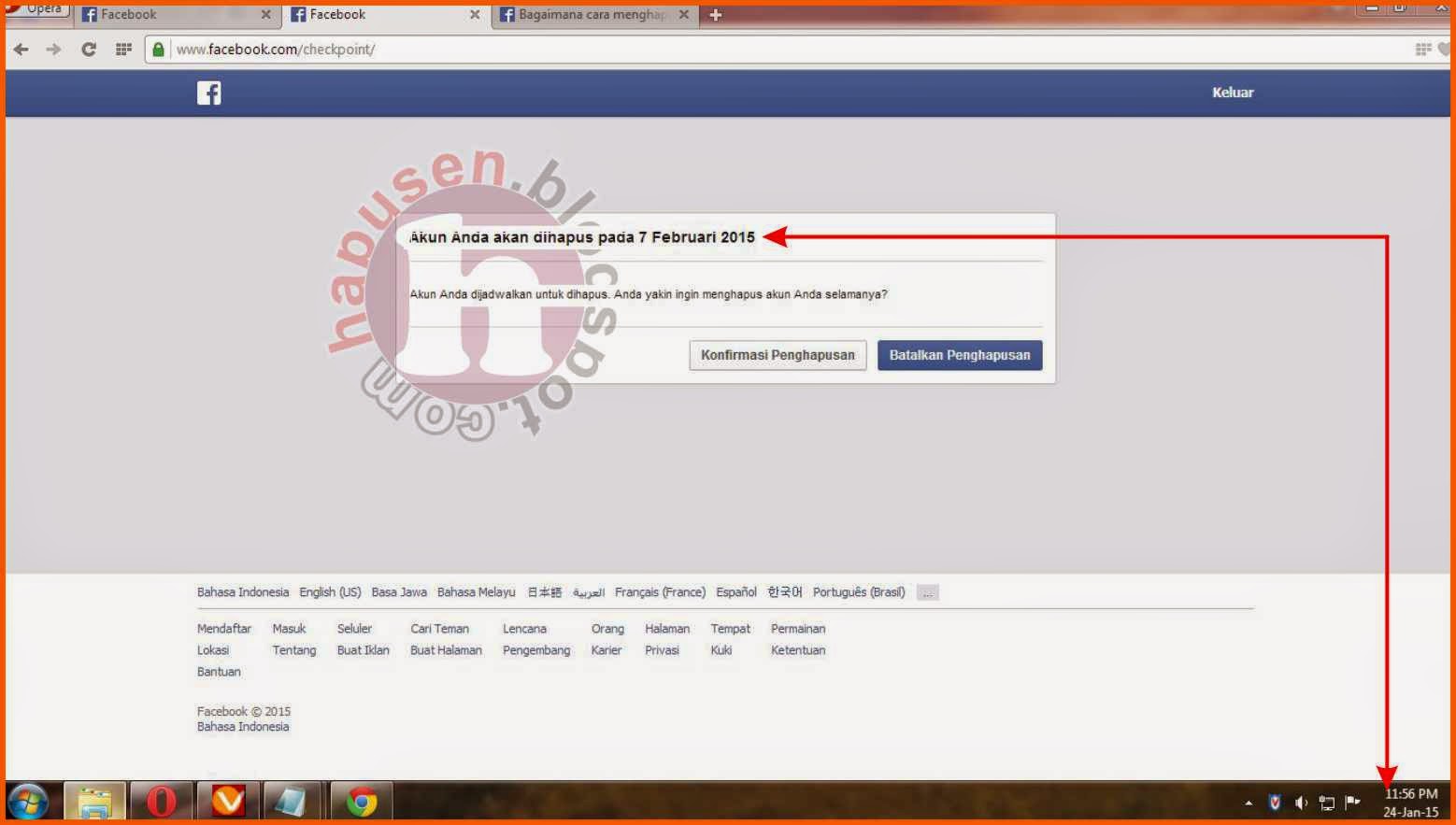The image size is (1456, 825).
Task: Click the Action Center flag icon
Action: coord(1352,802)
